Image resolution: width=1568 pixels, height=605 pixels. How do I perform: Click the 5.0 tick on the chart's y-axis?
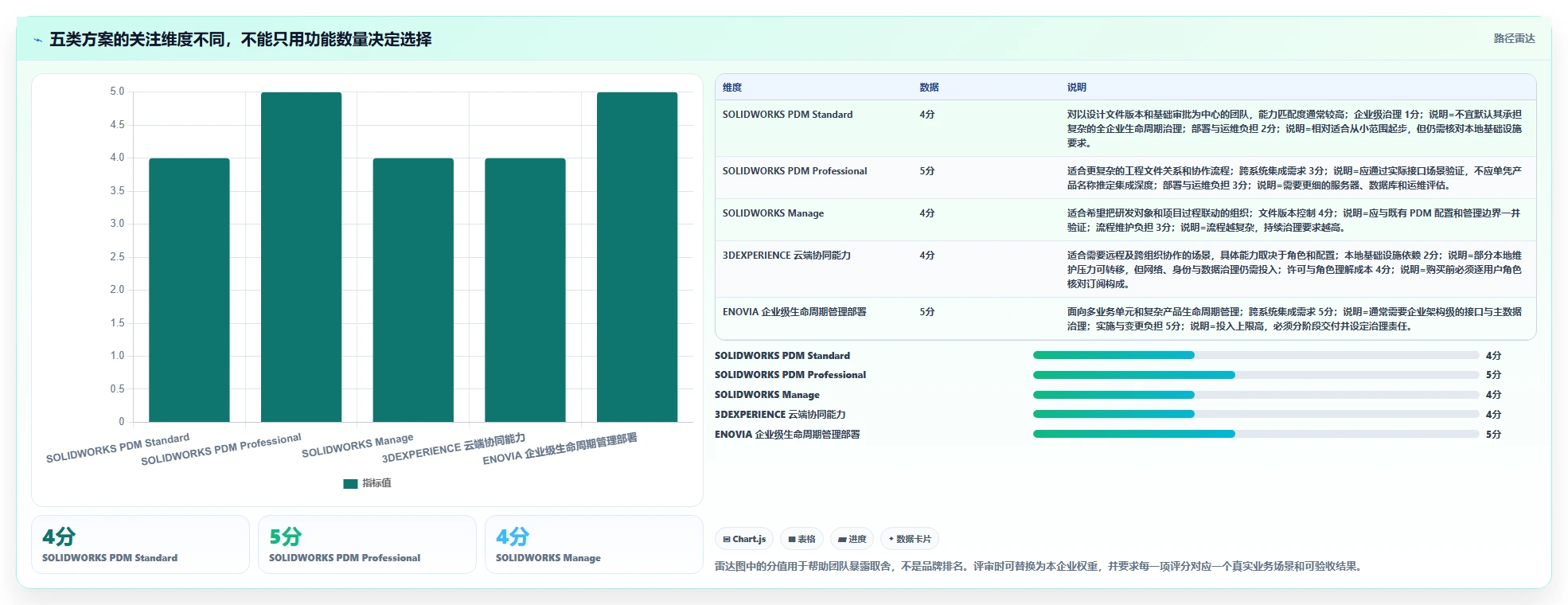117,92
